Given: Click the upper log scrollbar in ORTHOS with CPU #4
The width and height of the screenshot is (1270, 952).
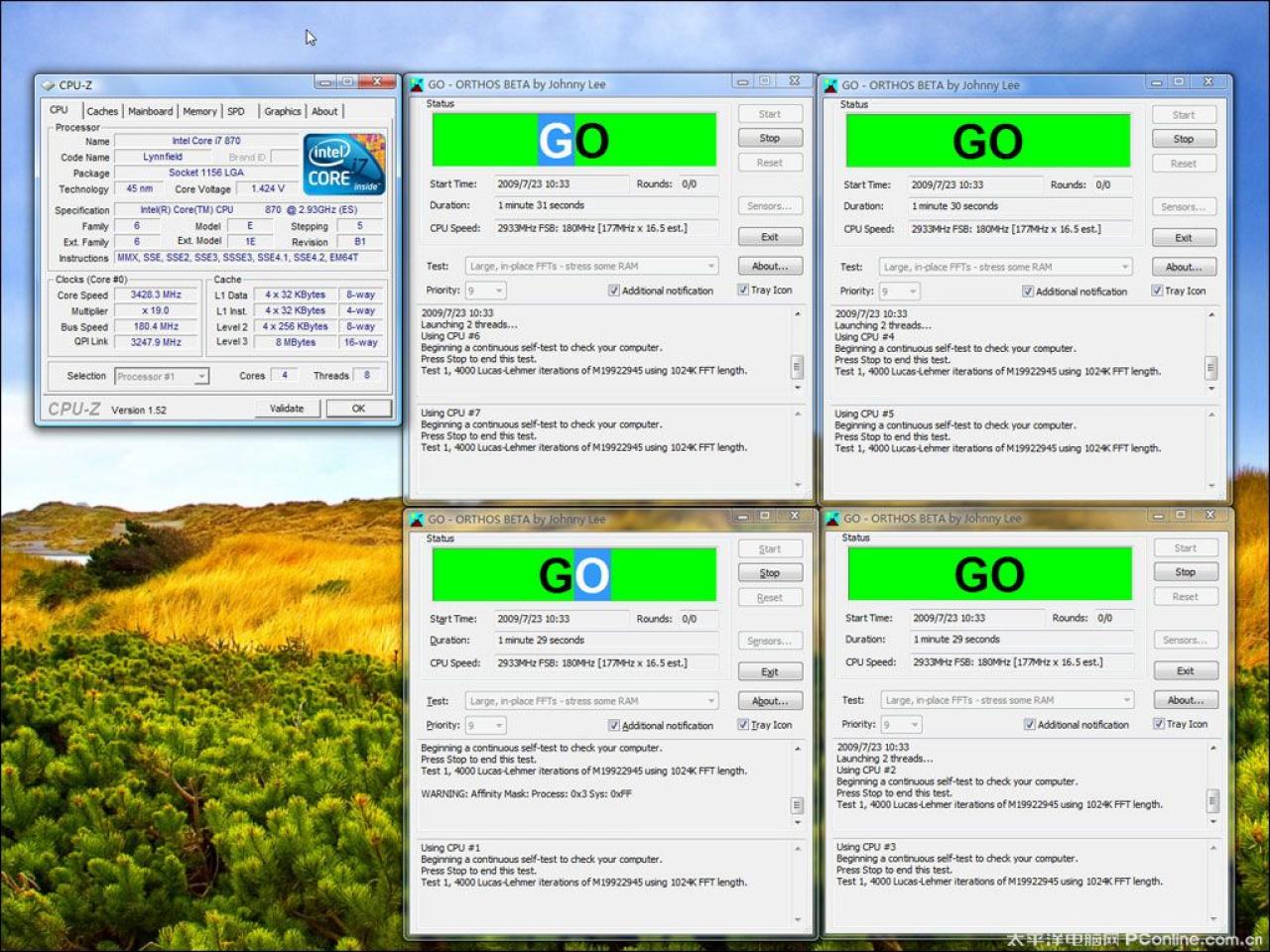Looking at the screenshot, I should pyautogui.click(x=1210, y=352).
